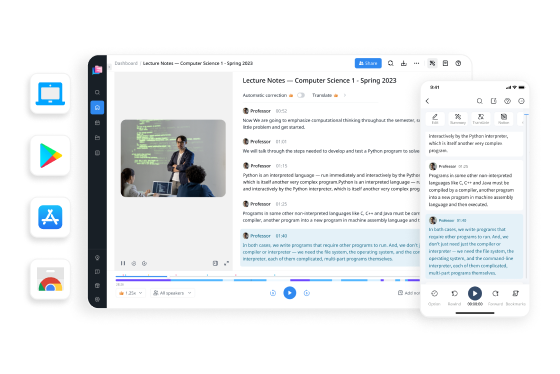Click the large blue play button
560x374 pixels.
(290, 293)
